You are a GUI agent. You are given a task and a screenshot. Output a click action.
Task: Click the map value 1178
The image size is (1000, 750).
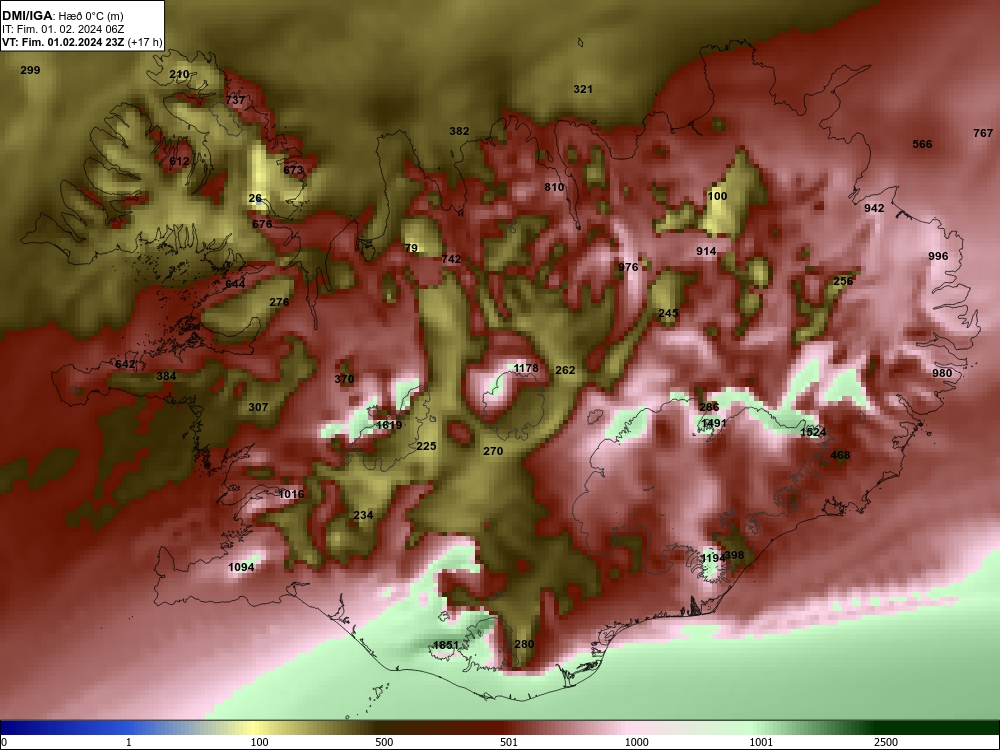[x=526, y=369]
